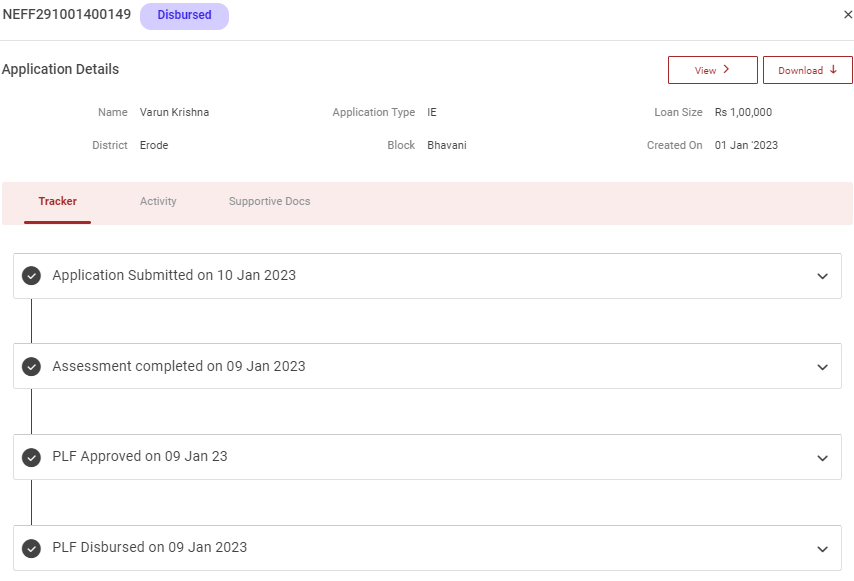Switch to the Activity tab
The height and width of the screenshot is (581, 854).
[x=158, y=202]
